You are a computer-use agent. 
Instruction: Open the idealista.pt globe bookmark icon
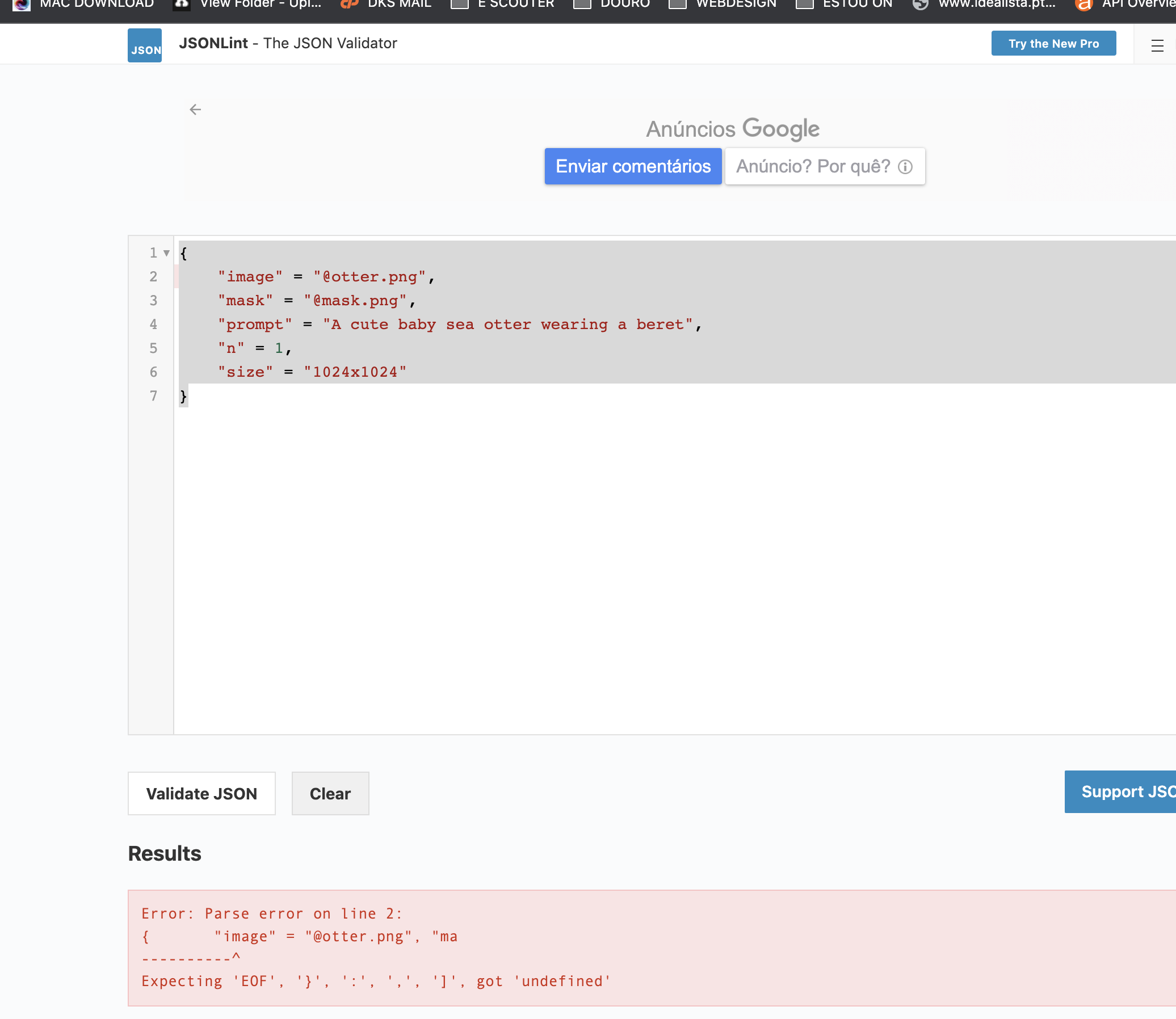[921, 5]
